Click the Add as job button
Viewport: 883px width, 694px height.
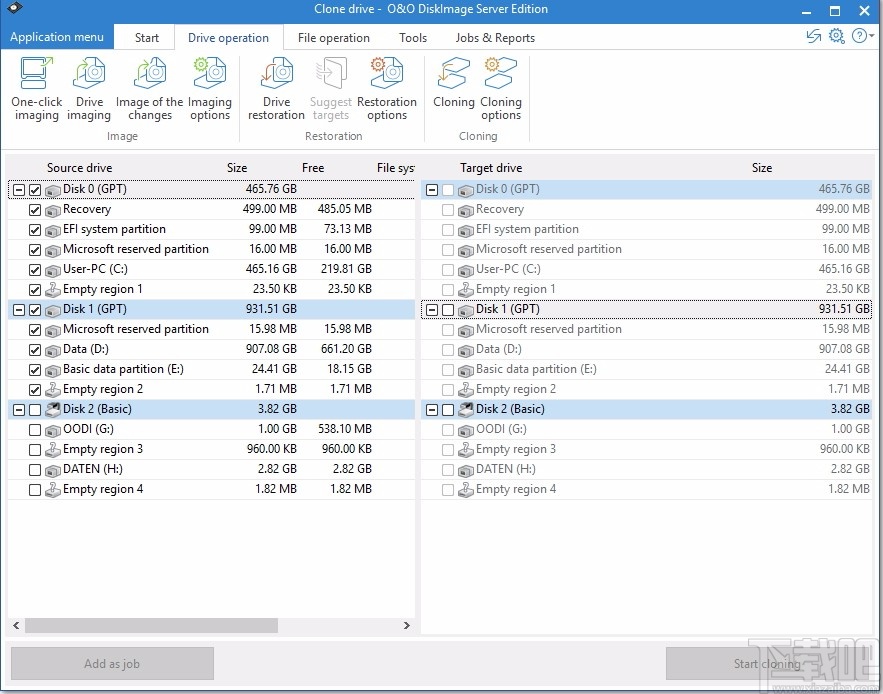[111, 663]
